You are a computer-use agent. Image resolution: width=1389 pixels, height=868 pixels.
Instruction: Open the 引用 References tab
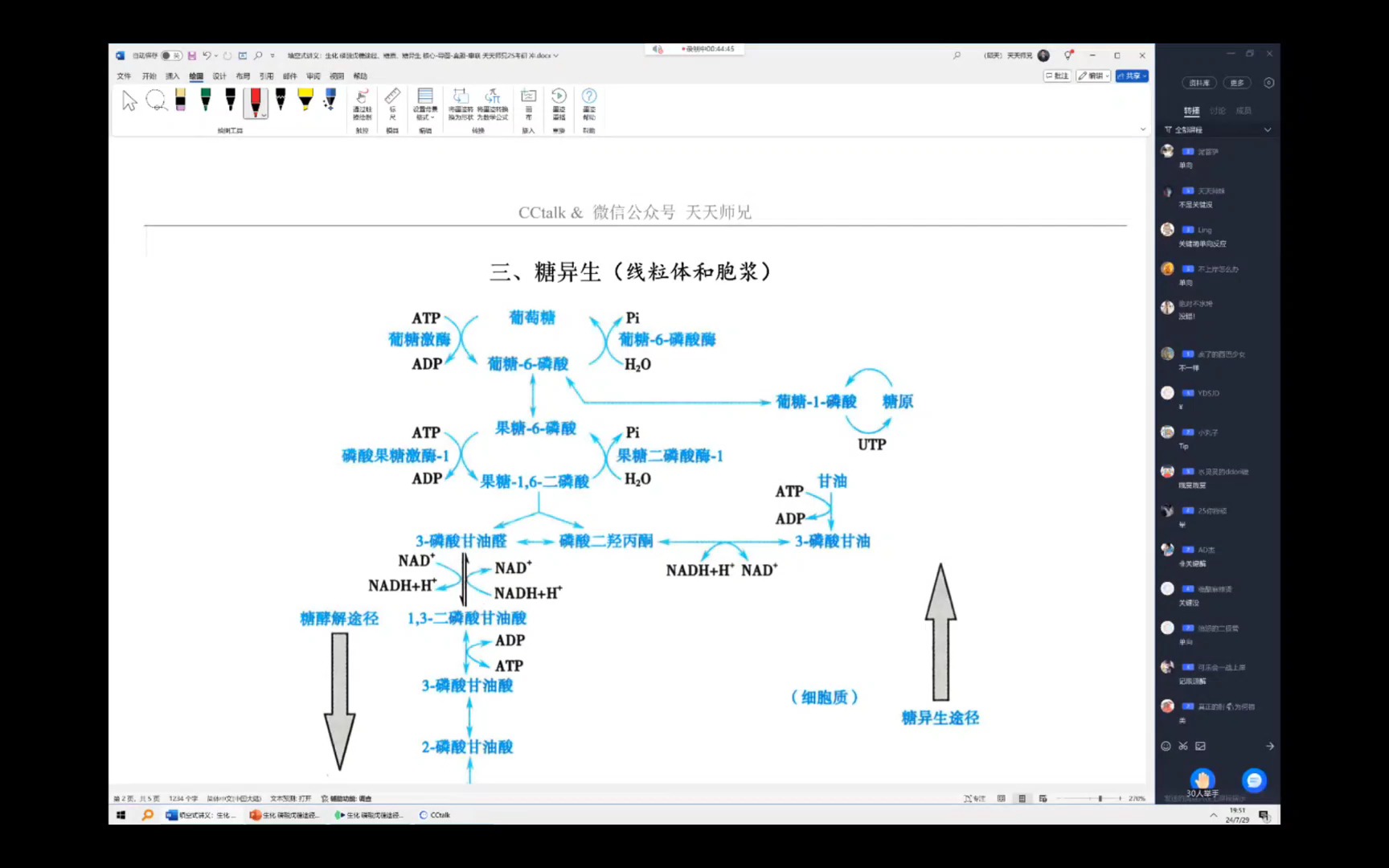point(266,76)
